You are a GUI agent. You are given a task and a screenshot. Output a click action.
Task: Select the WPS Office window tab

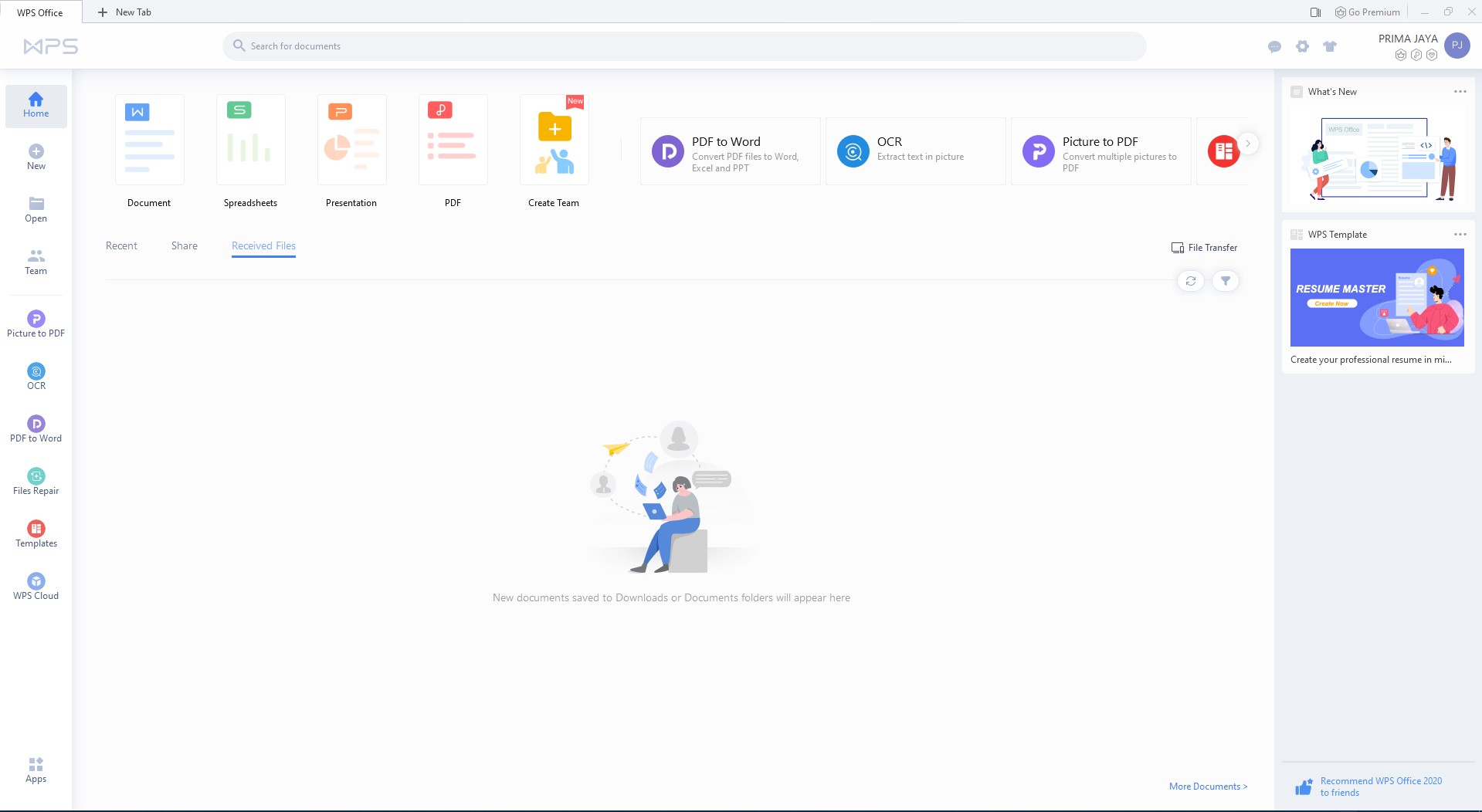point(40,12)
